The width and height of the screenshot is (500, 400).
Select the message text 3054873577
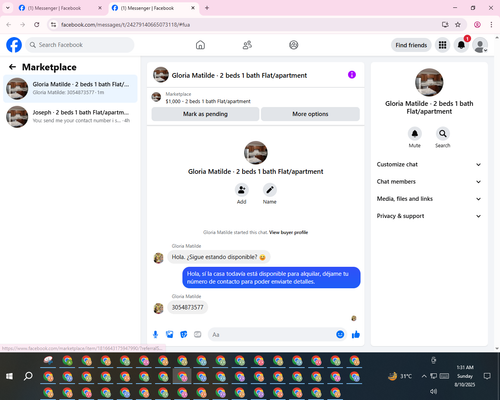pos(187,307)
